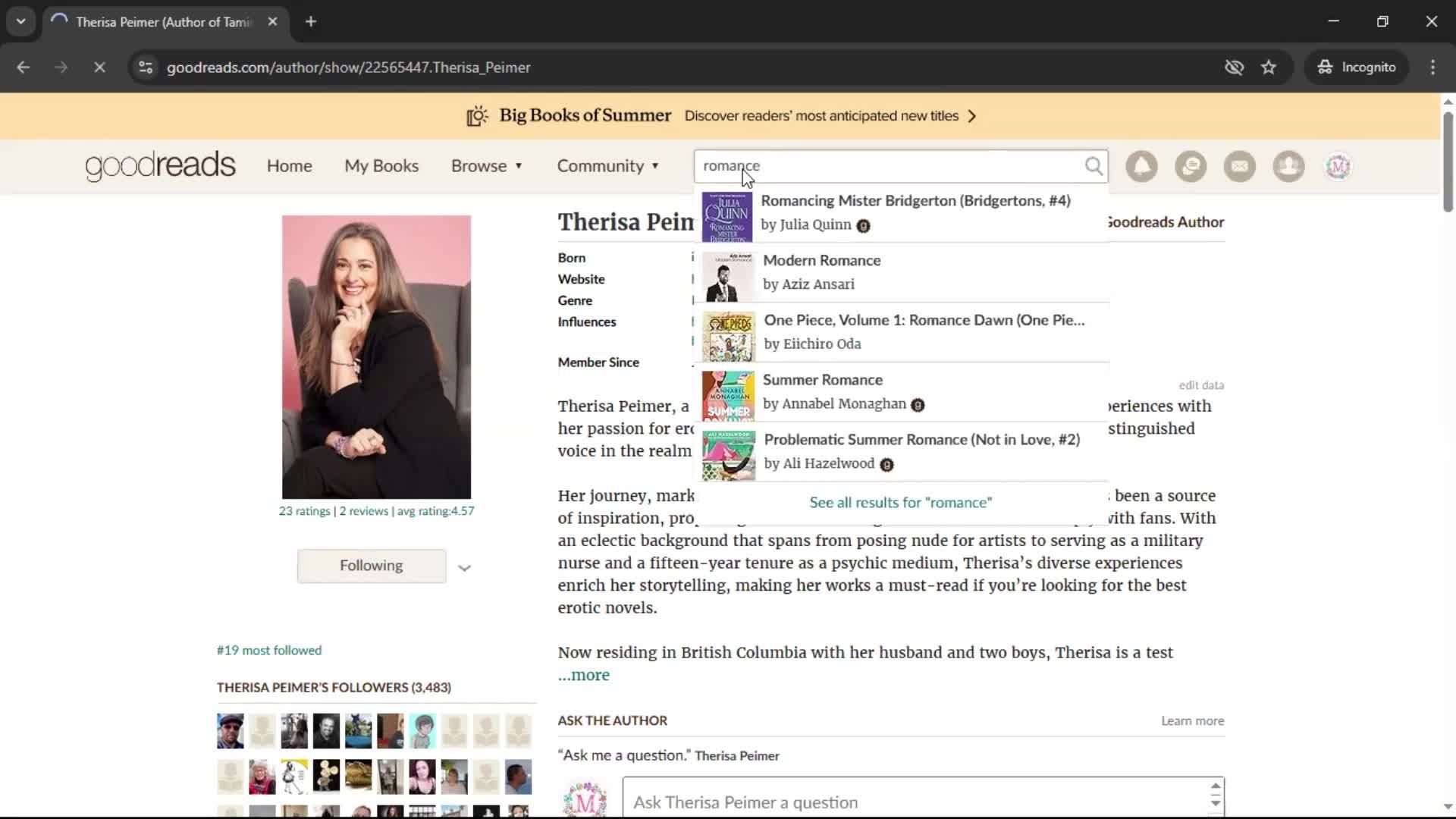
Task: Click the Big Books of Summer banner text
Action: click(x=585, y=115)
